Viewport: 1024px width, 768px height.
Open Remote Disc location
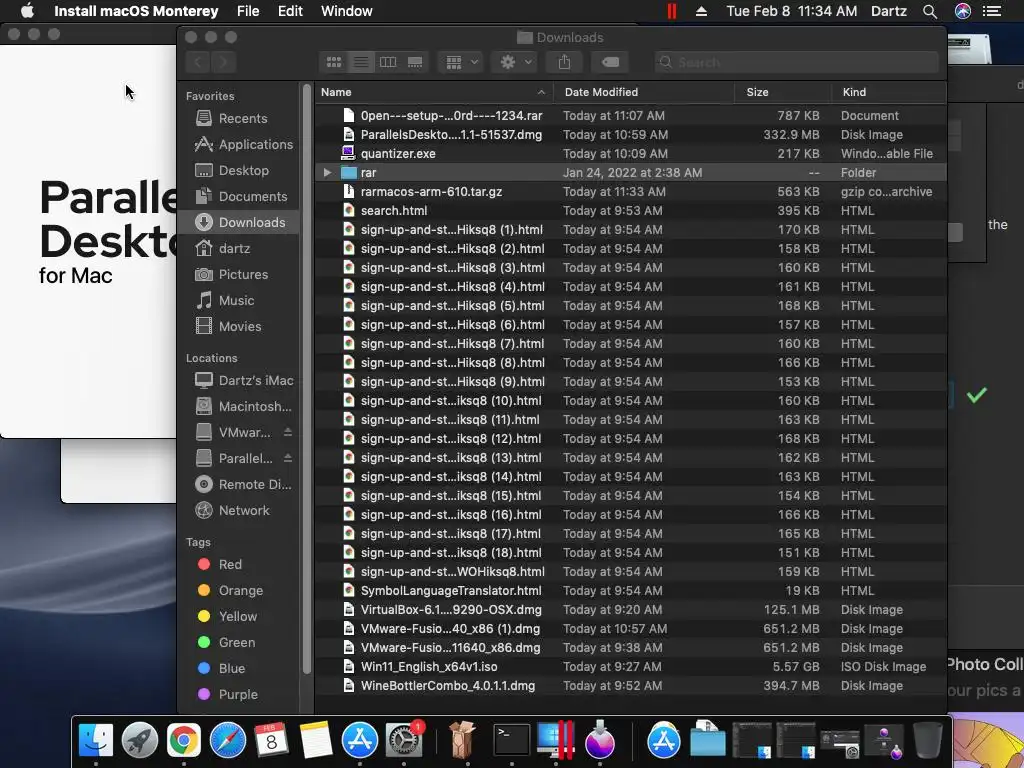click(x=238, y=485)
